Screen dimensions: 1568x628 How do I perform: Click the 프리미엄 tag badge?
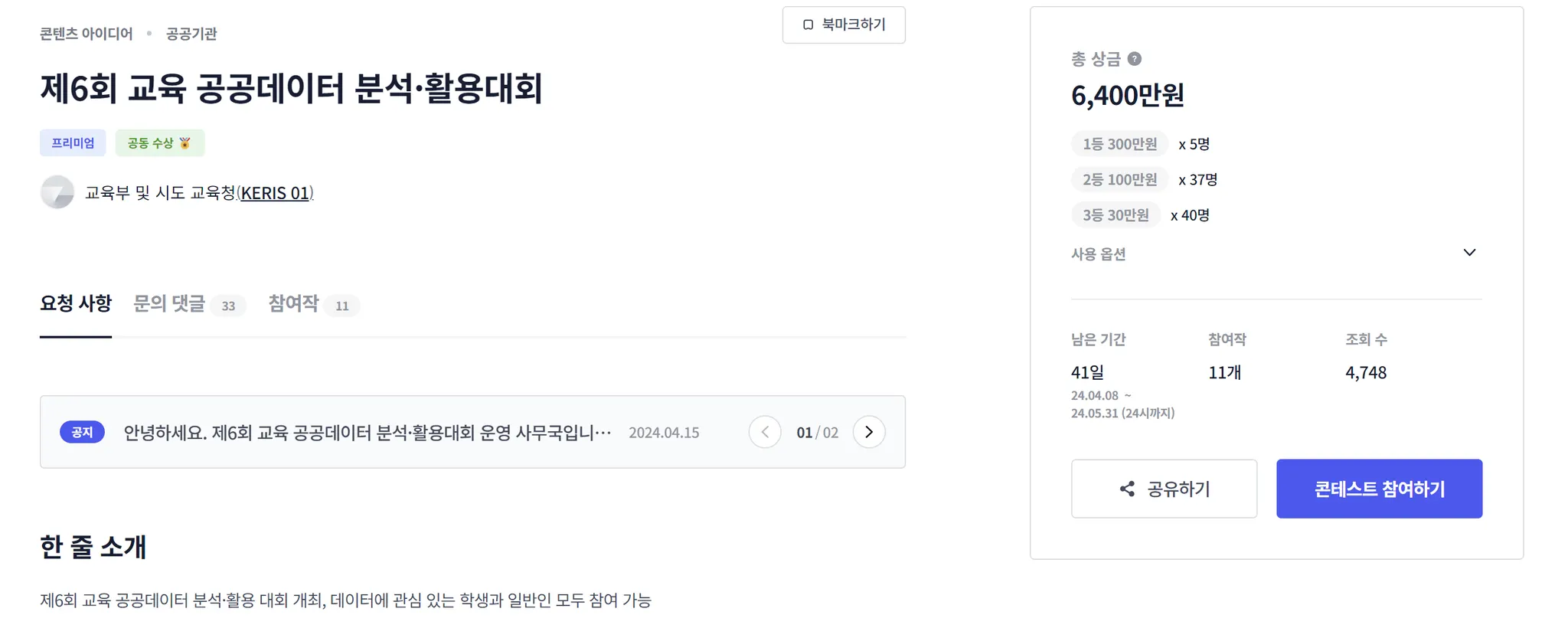(x=73, y=143)
